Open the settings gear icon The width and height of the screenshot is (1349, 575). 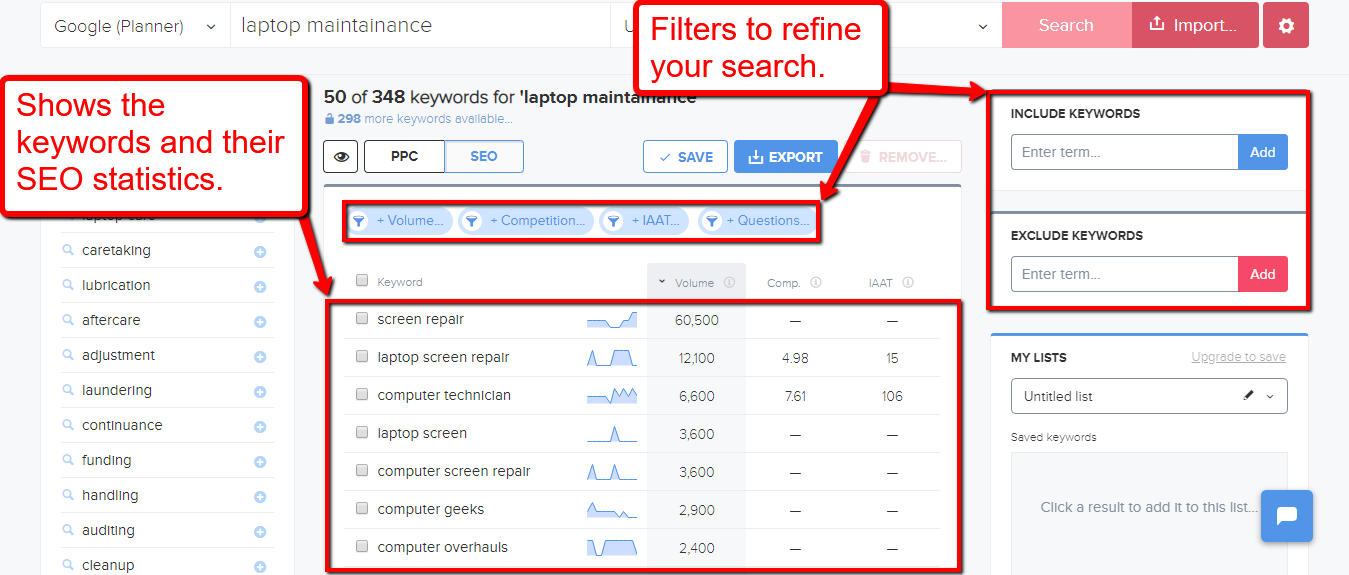tap(1286, 26)
